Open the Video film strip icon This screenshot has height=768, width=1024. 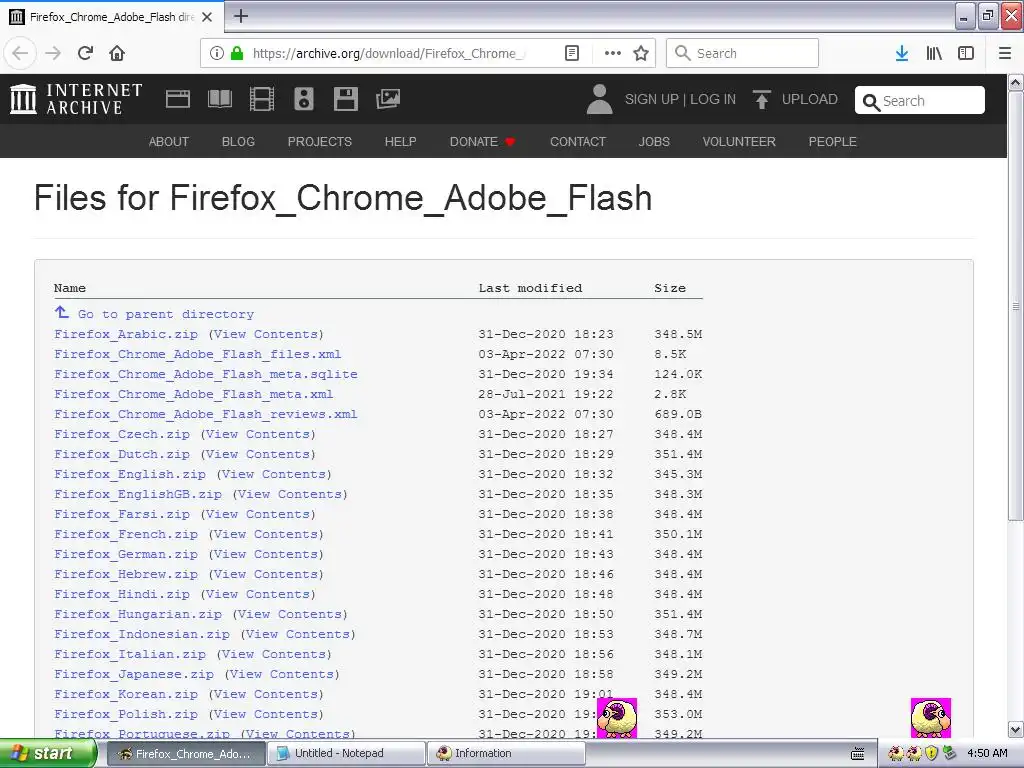click(x=262, y=99)
